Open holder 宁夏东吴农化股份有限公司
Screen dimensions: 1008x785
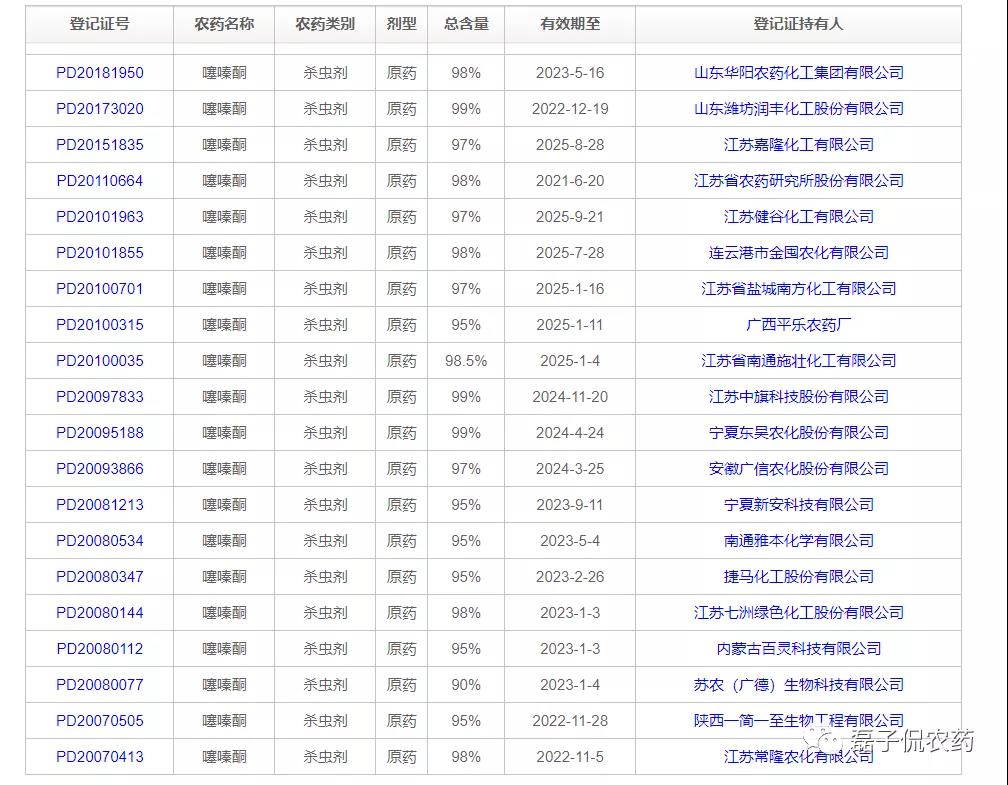798,433
